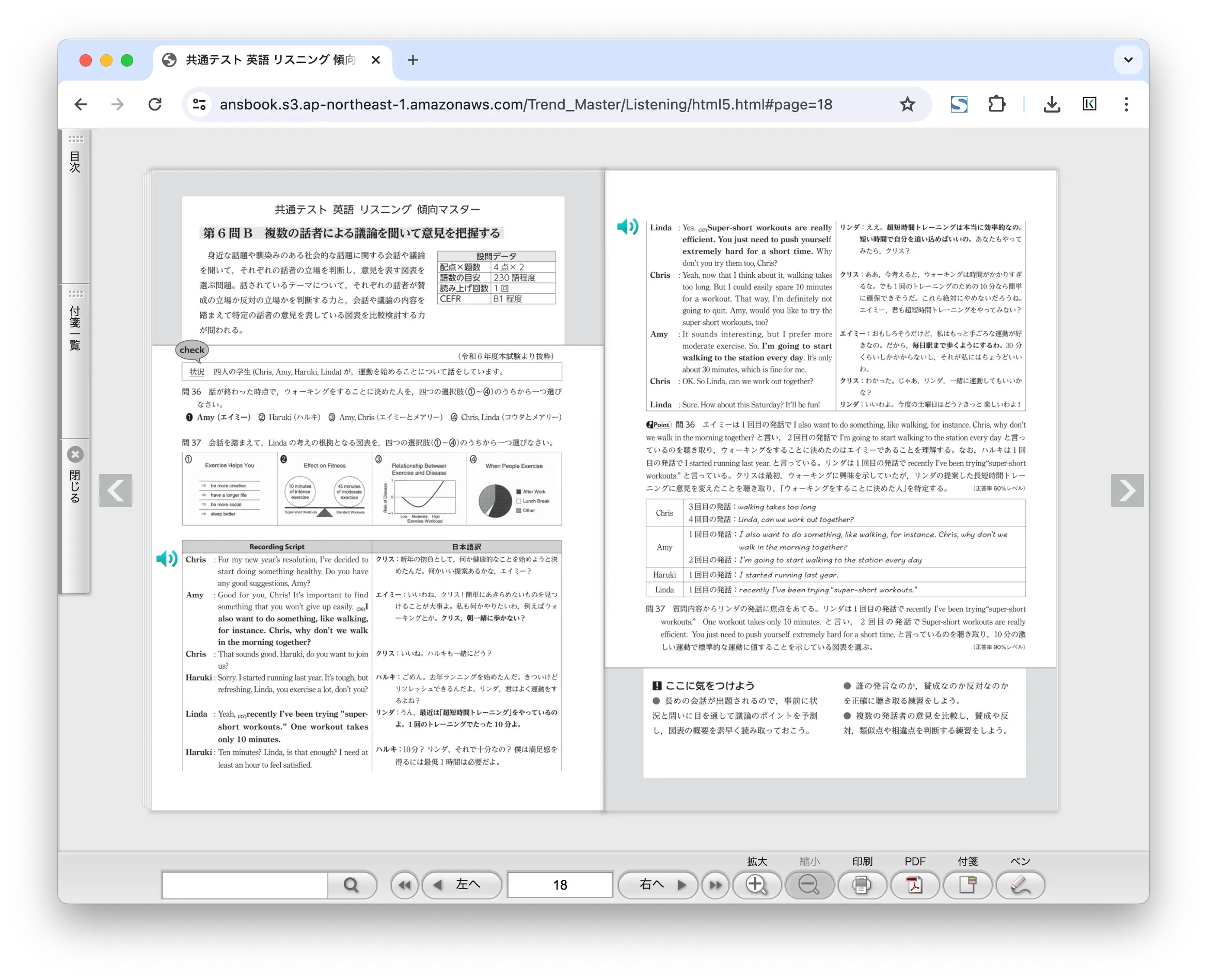This screenshot has width=1207, height=980.
Task: Click the Point badge next to 問36
Action: tap(659, 424)
